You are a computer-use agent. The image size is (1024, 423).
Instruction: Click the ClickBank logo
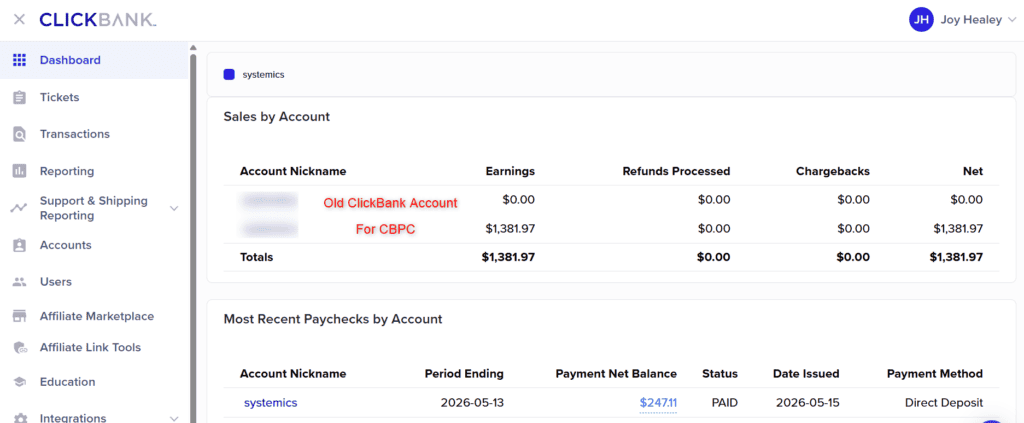coord(98,20)
